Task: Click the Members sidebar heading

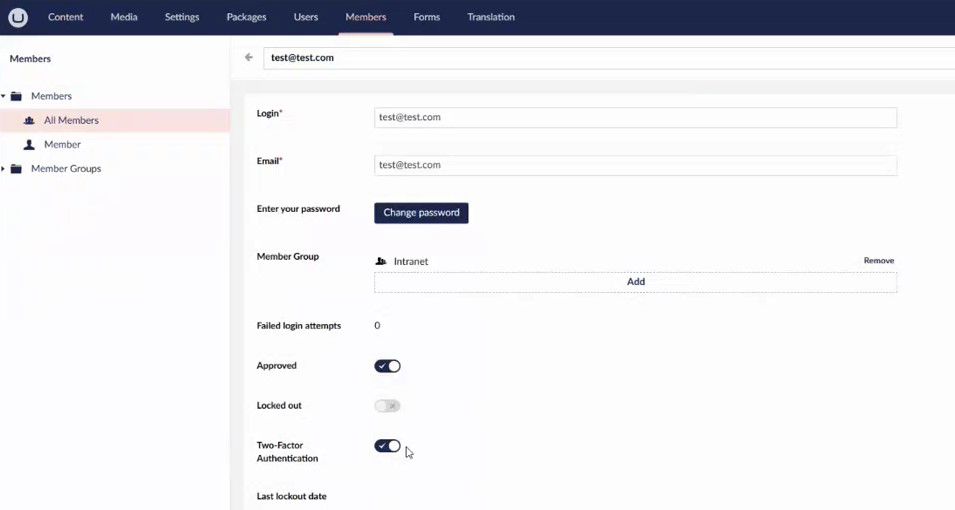Action: [30, 58]
